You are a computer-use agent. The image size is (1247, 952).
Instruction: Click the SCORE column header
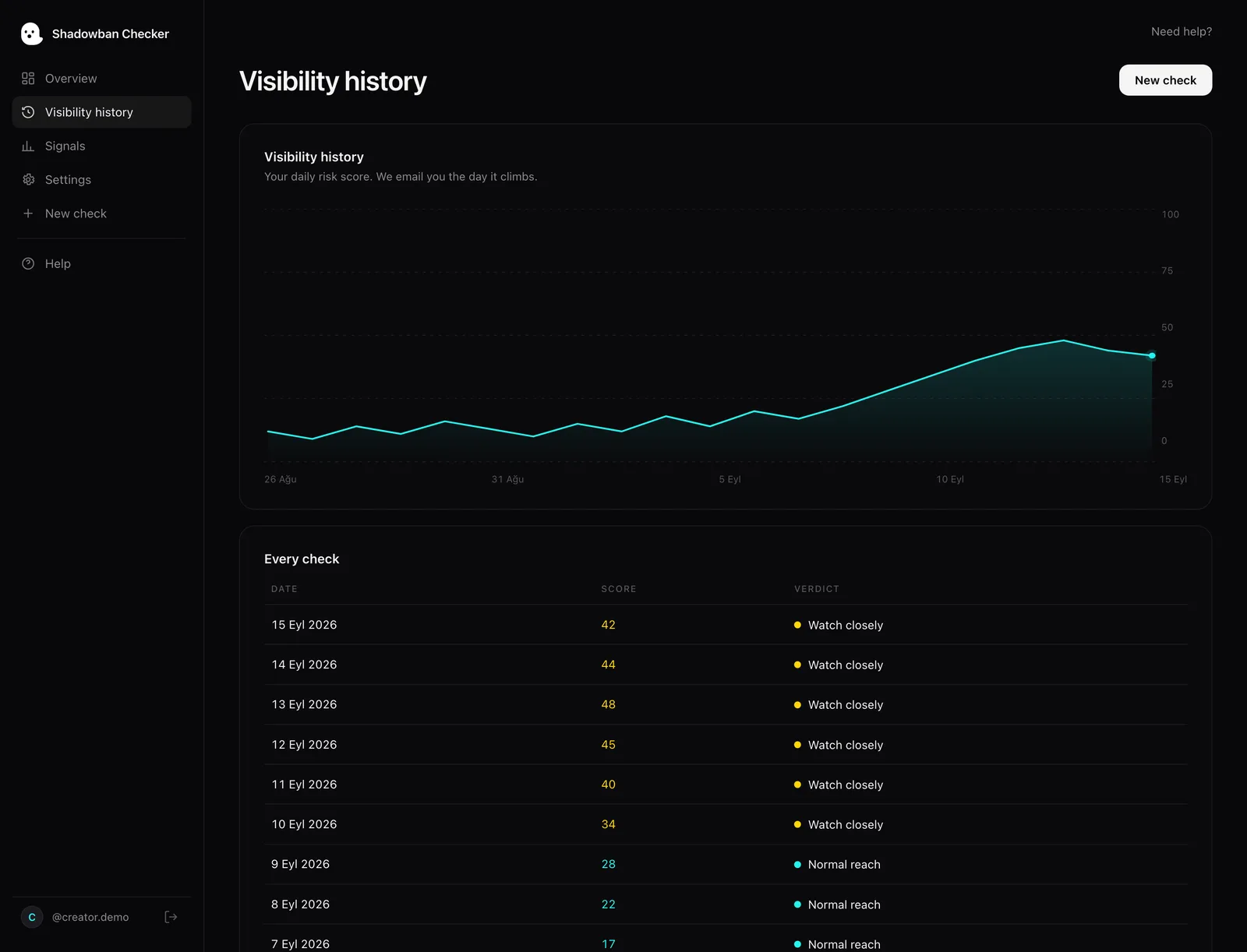619,589
